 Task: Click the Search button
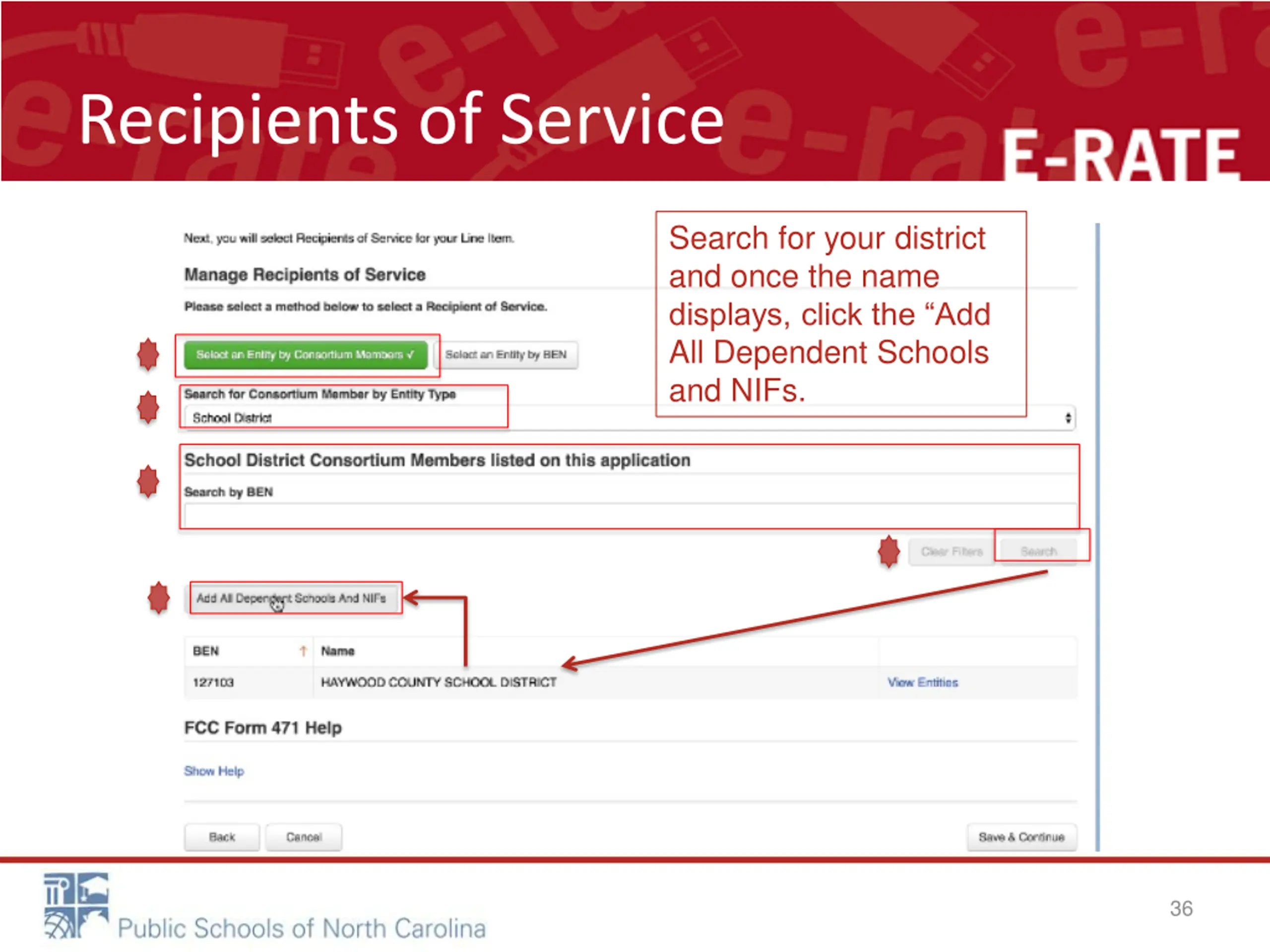click(x=1038, y=552)
